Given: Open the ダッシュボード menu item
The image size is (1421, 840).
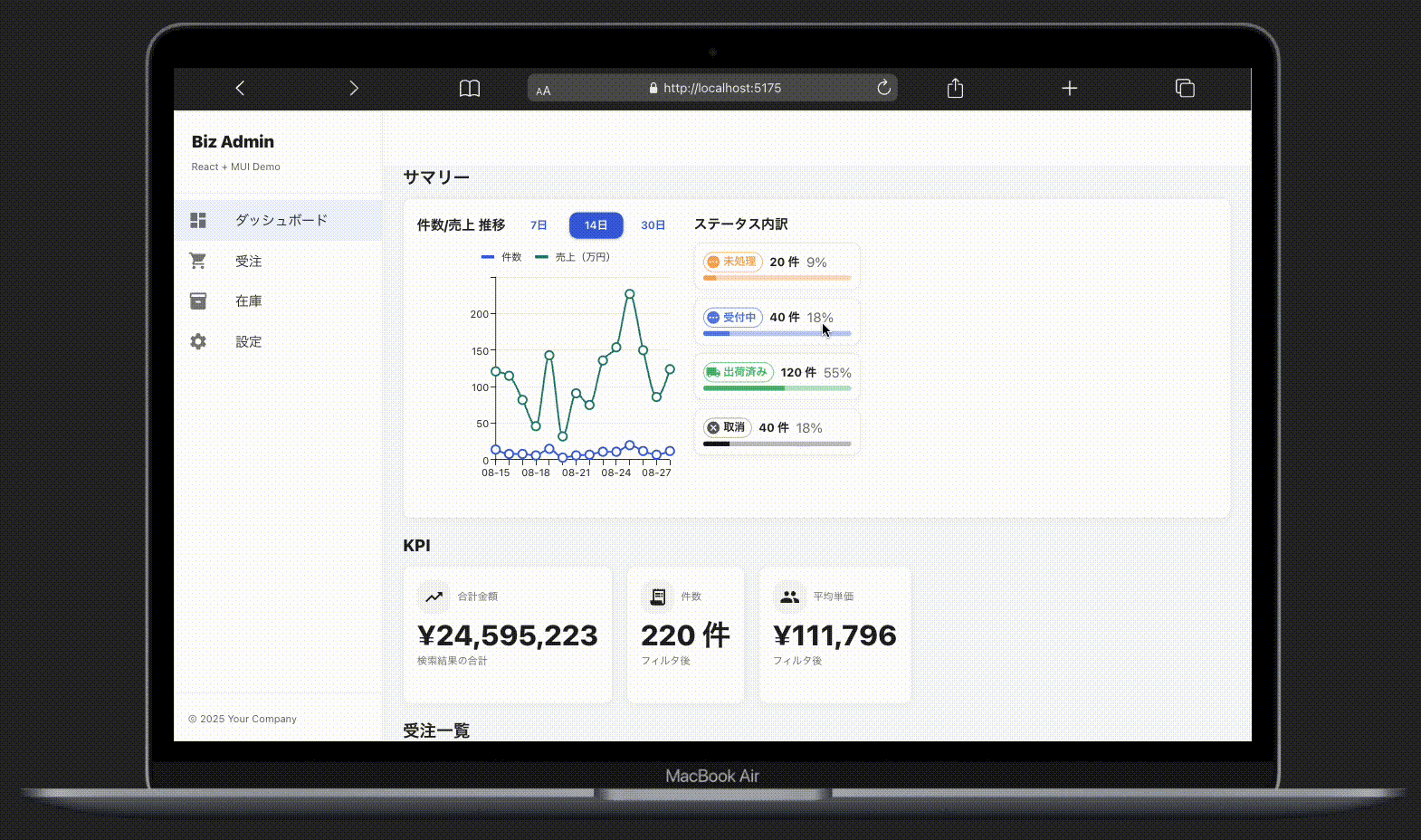Looking at the screenshot, I should click(281, 220).
